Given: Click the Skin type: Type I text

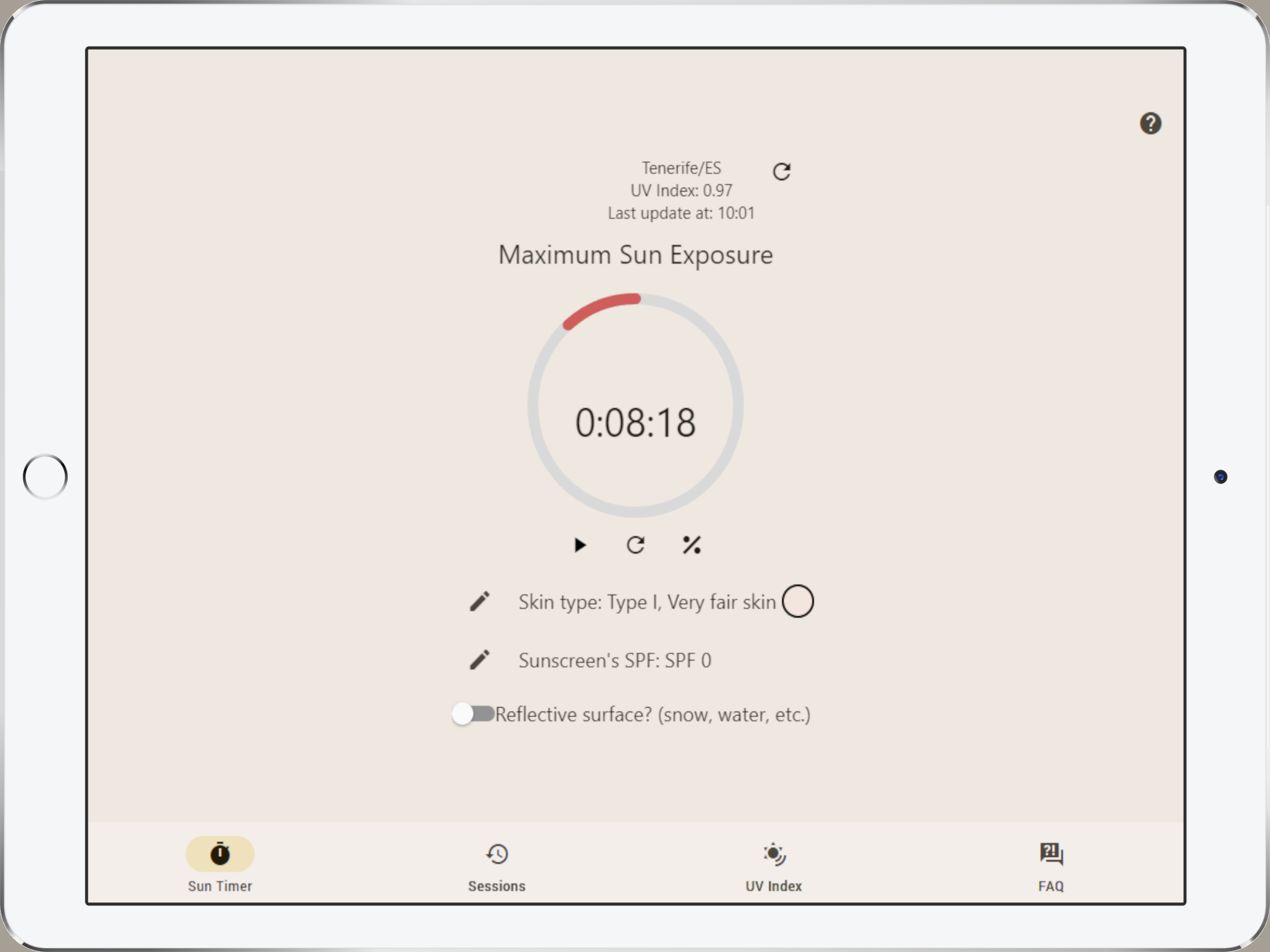Looking at the screenshot, I should (x=647, y=602).
